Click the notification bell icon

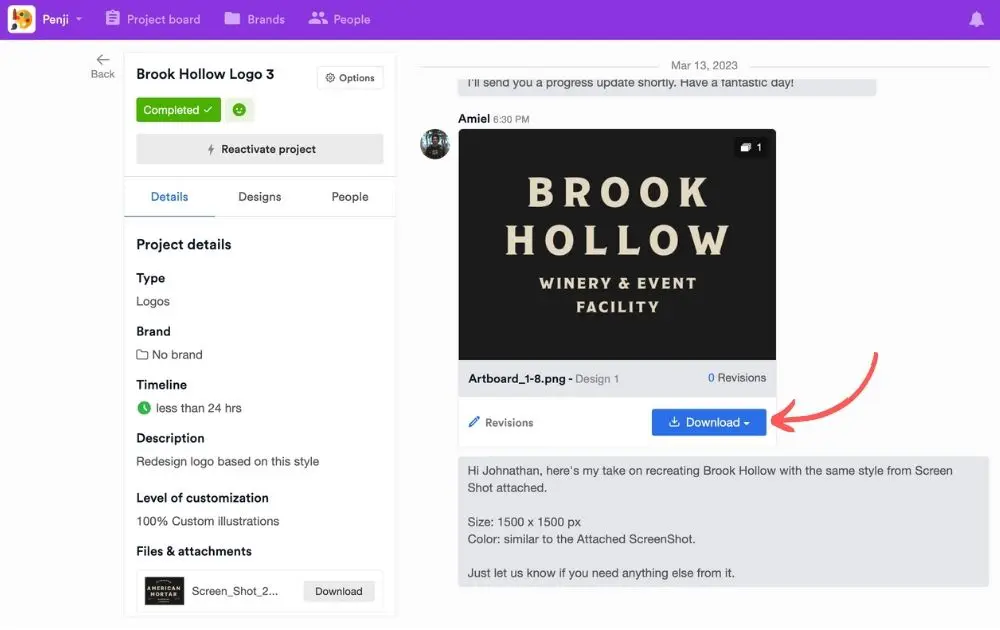coord(976,19)
